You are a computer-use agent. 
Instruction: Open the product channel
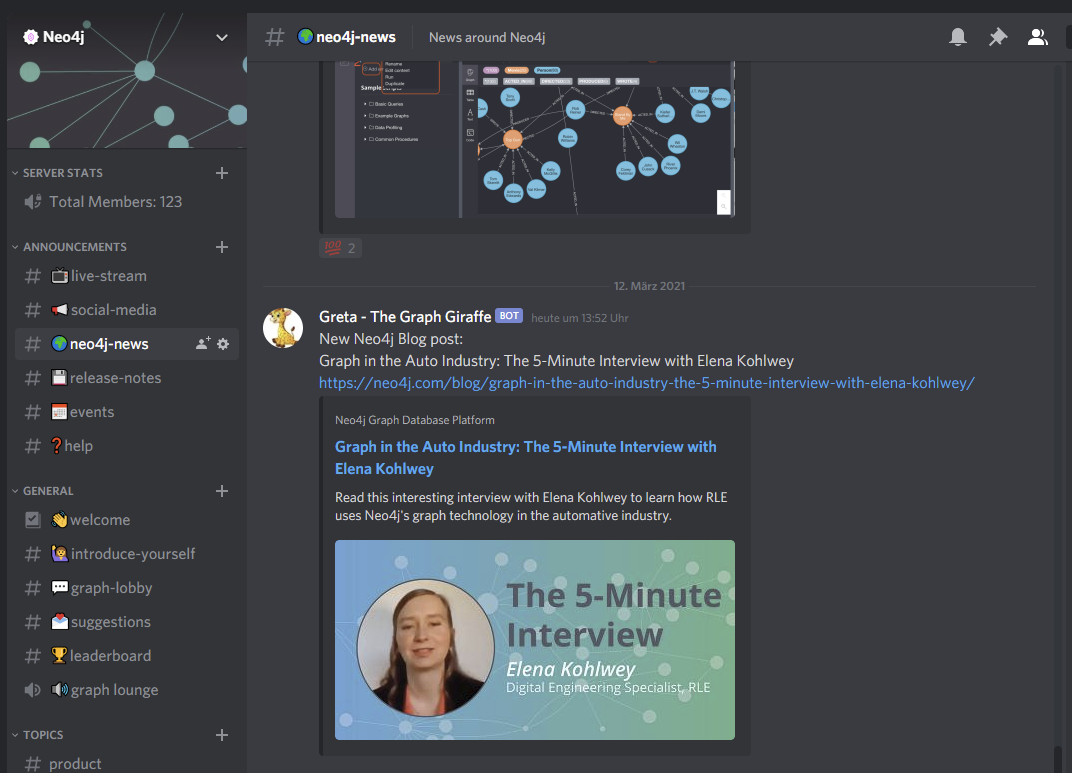[127, 763]
